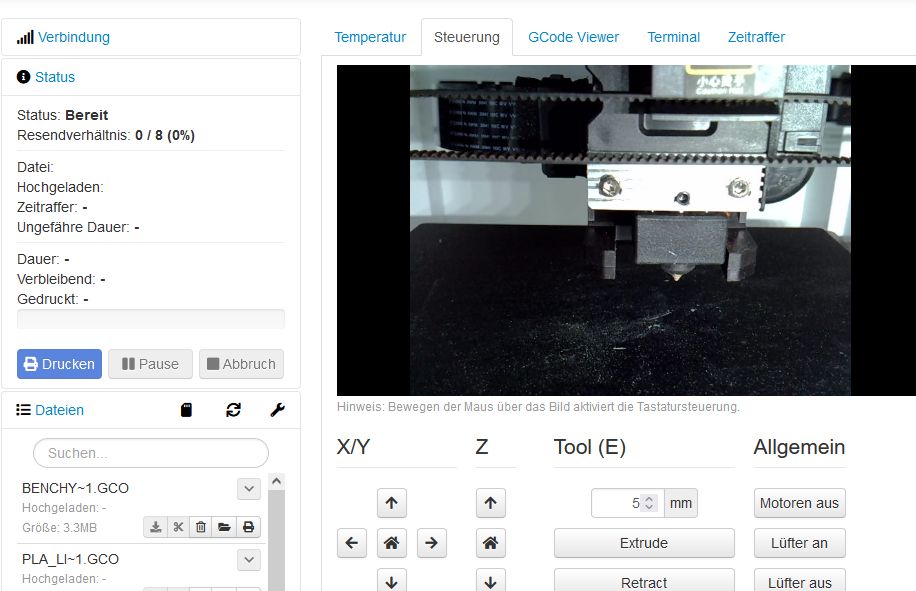Load BENCHY~1.GCO using the folder icon
The width and height of the screenshot is (916, 591).
coord(225,527)
